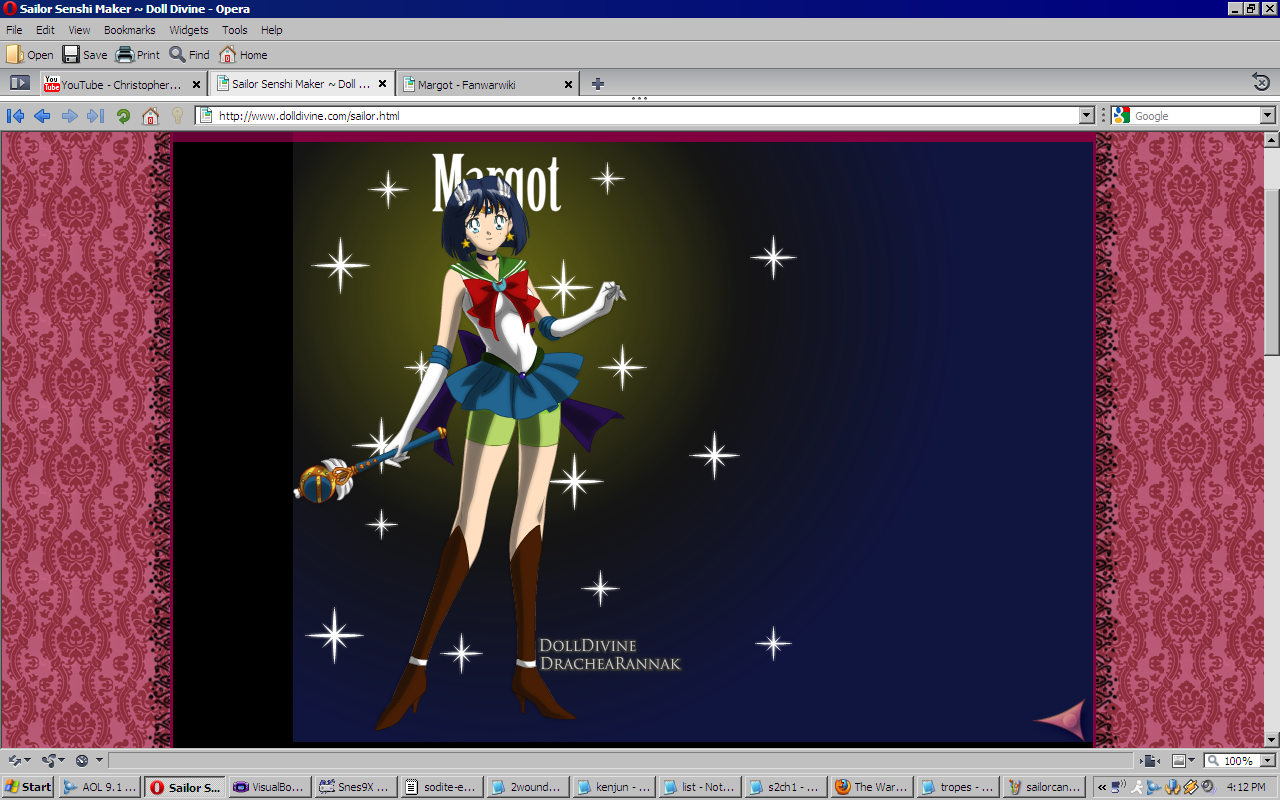
Task: Open the closed tabs trash icon
Action: [x=1261, y=83]
